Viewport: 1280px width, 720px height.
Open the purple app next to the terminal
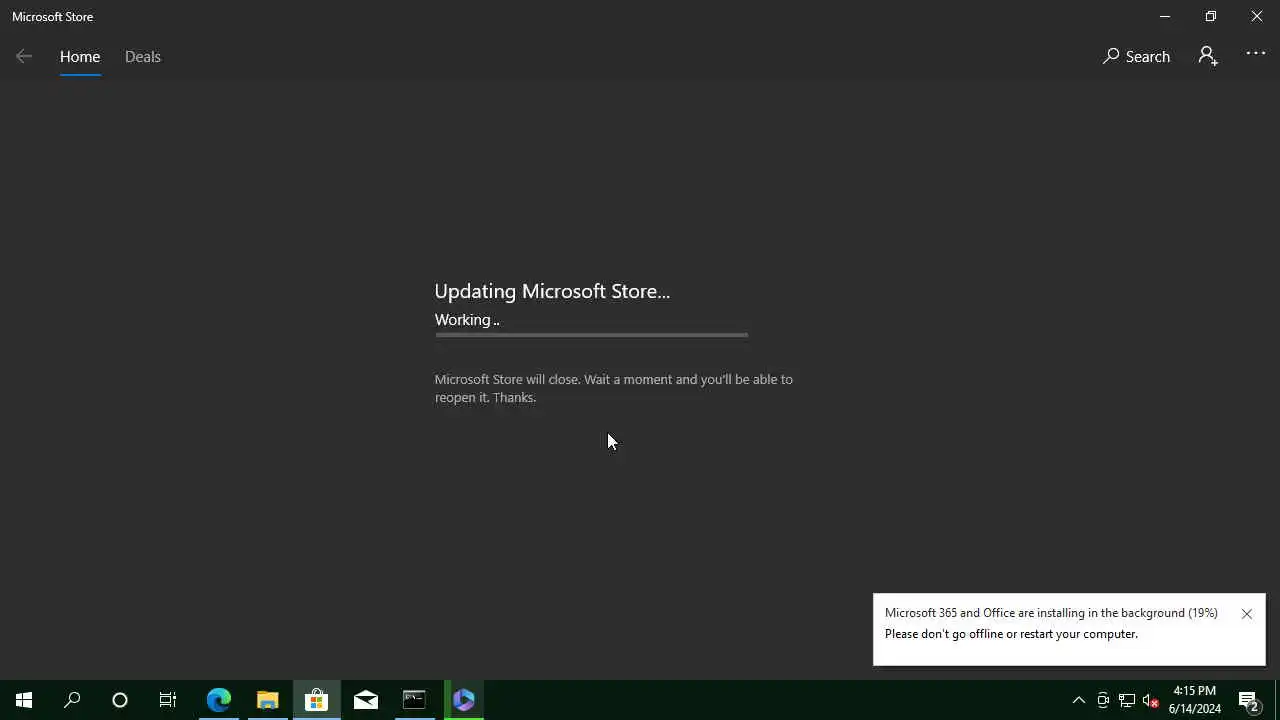coord(463,700)
